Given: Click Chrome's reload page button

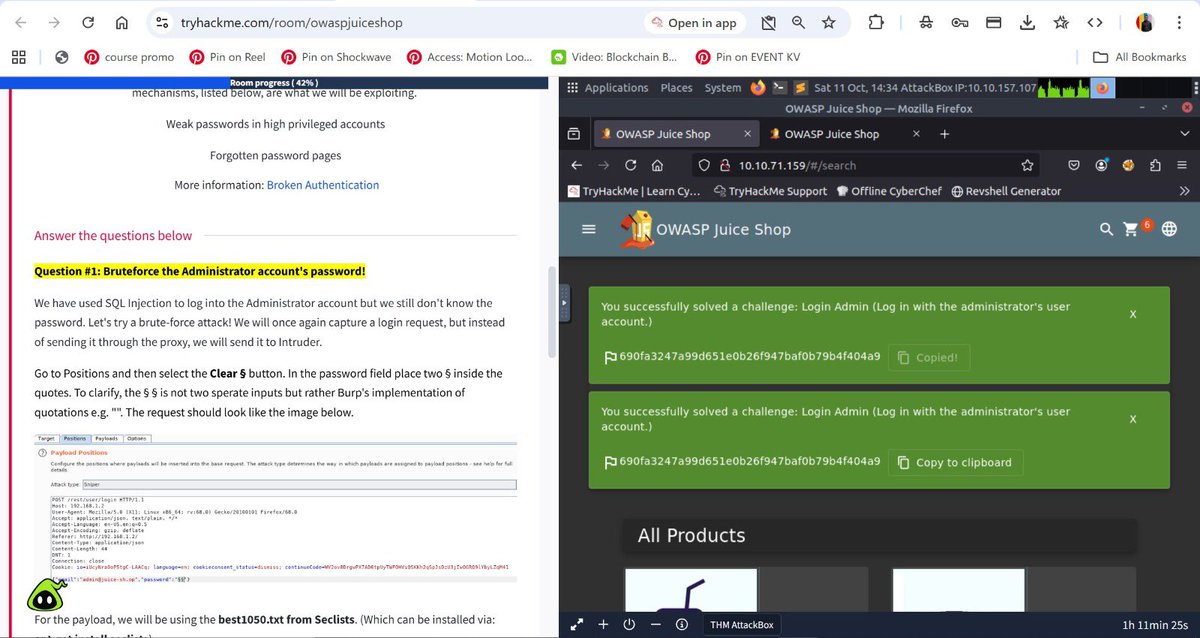Looking at the screenshot, I should click(88, 23).
